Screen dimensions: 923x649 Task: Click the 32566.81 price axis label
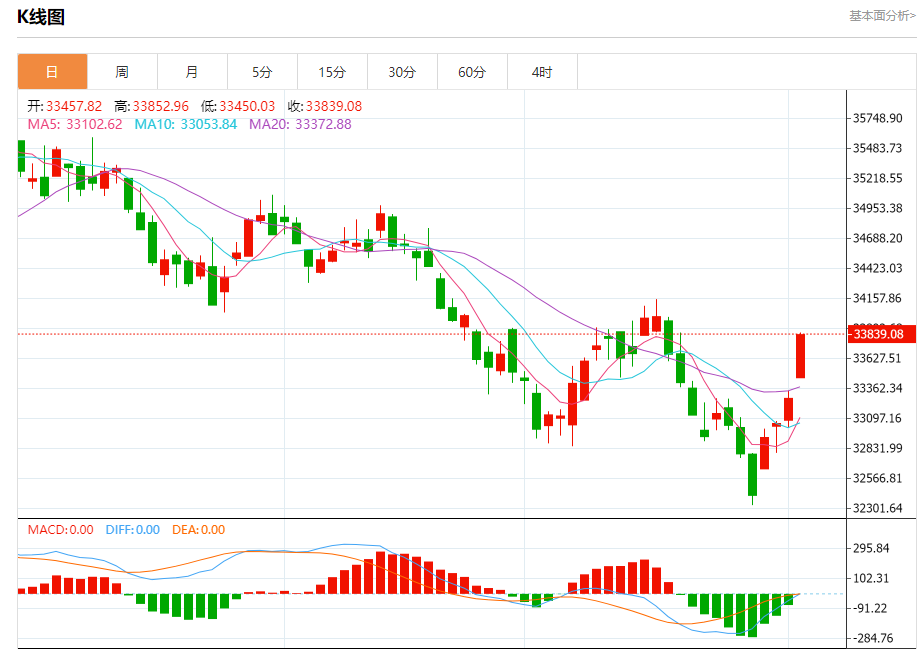coord(878,478)
